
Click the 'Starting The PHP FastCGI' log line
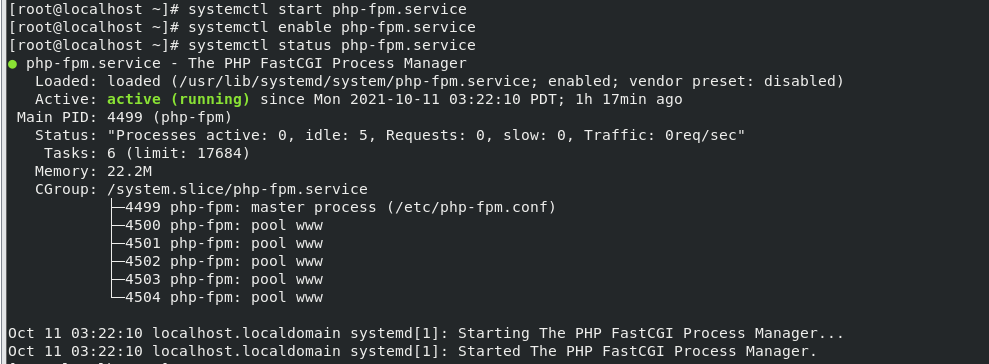426,333
